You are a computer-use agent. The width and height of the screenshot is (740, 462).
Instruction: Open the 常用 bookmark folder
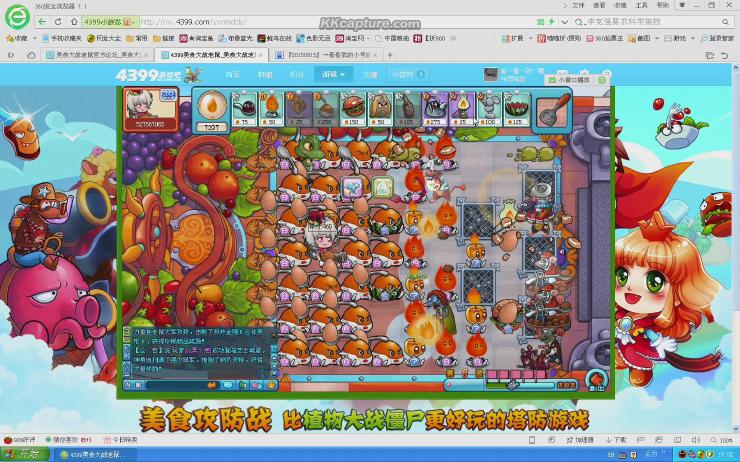(x=136, y=38)
